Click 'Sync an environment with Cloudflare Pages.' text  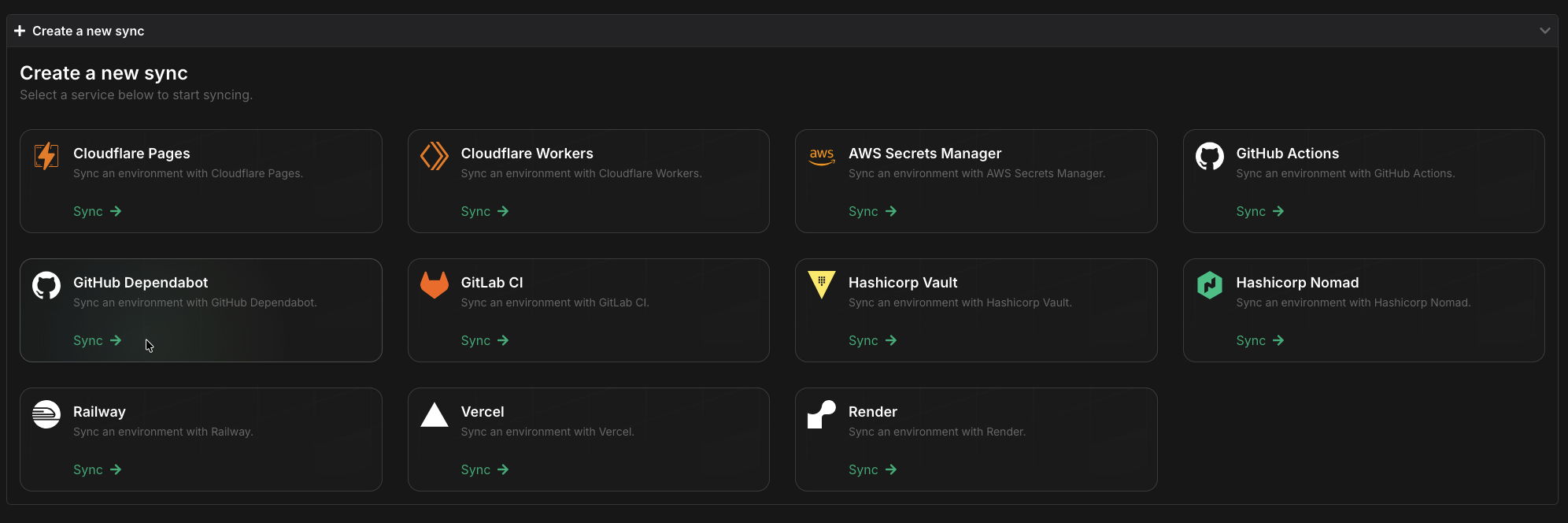pos(188,173)
